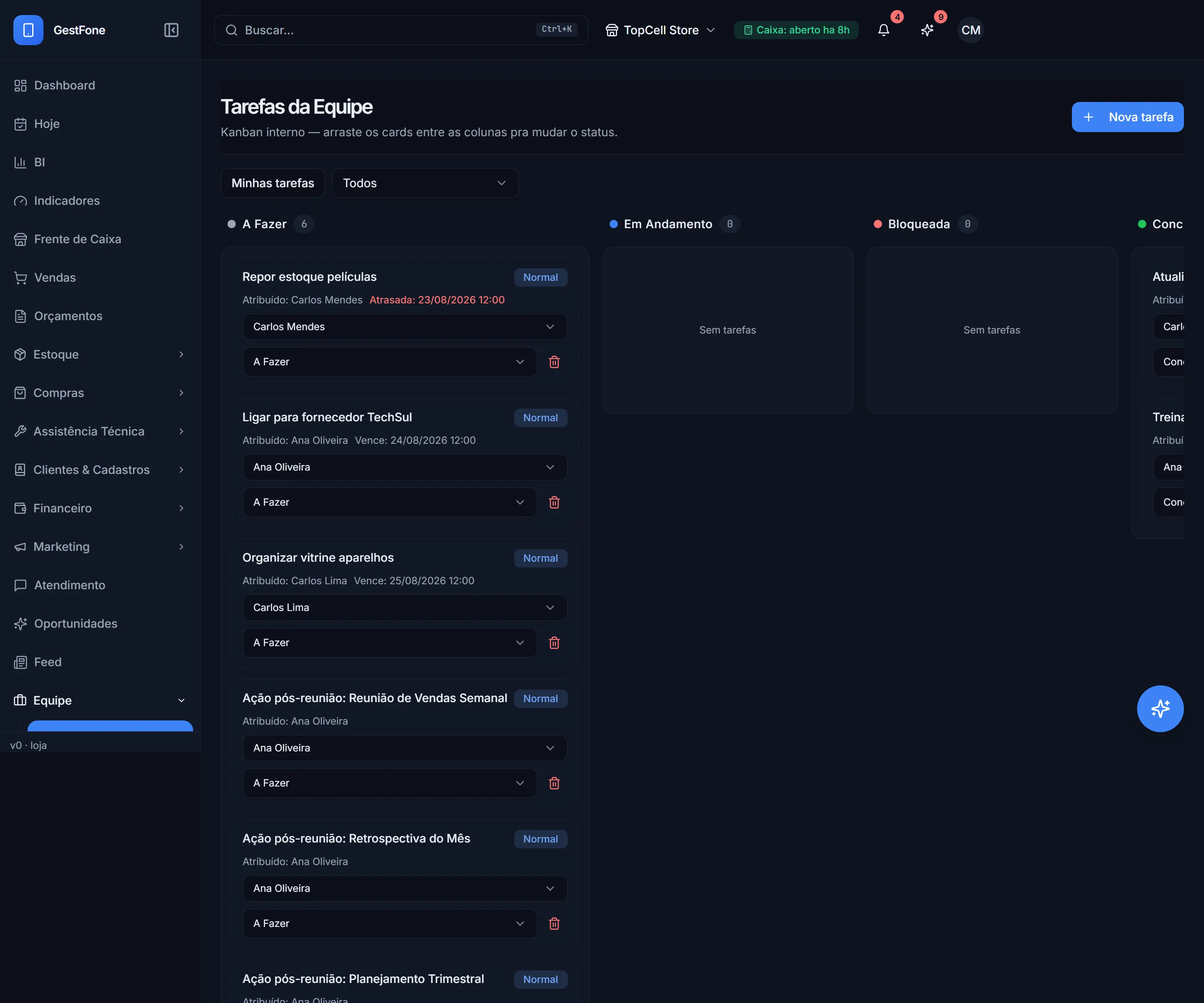
Task: Click the Frente de Caixa store icon
Action: click(x=20, y=239)
